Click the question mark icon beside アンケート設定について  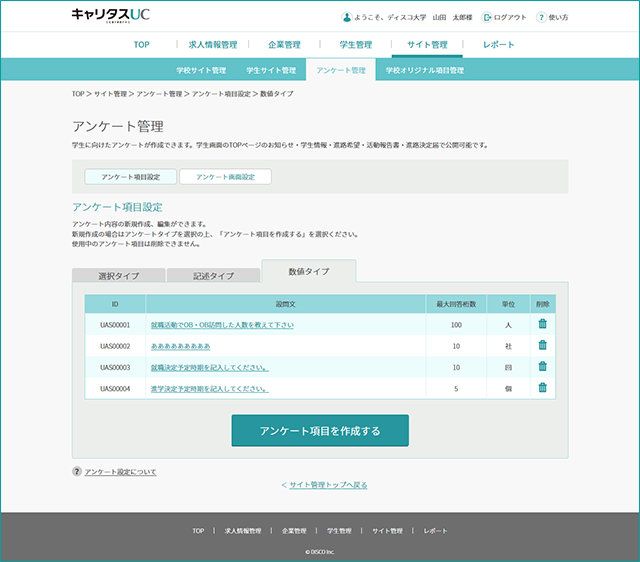[x=77, y=471]
